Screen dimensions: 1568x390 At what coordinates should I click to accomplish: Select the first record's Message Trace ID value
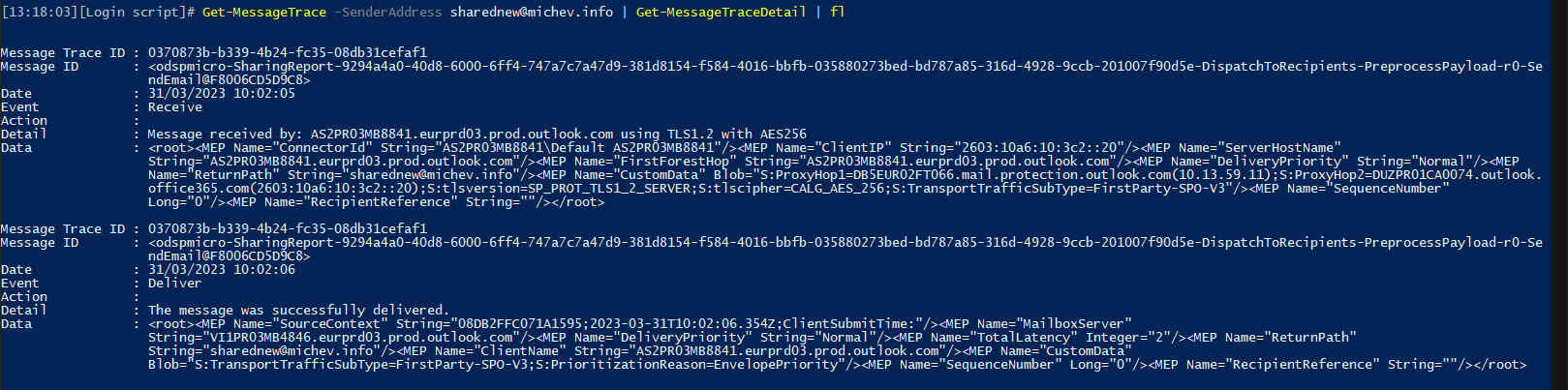tap(287, 53)
